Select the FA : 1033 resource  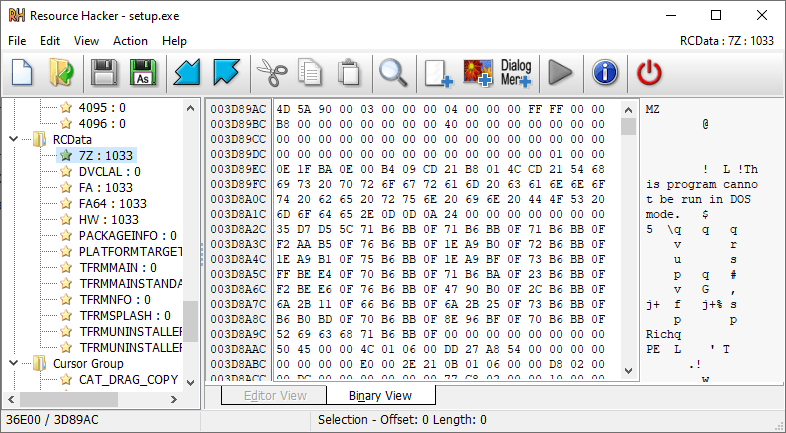click(x=106, y=187)
